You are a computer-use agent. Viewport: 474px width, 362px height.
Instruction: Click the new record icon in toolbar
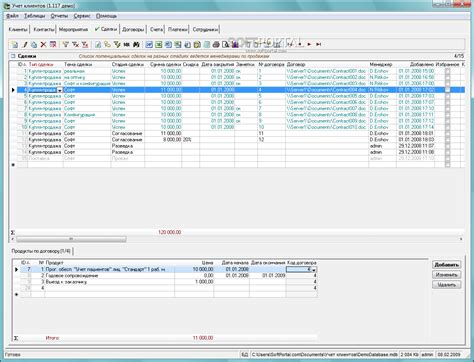15,44
